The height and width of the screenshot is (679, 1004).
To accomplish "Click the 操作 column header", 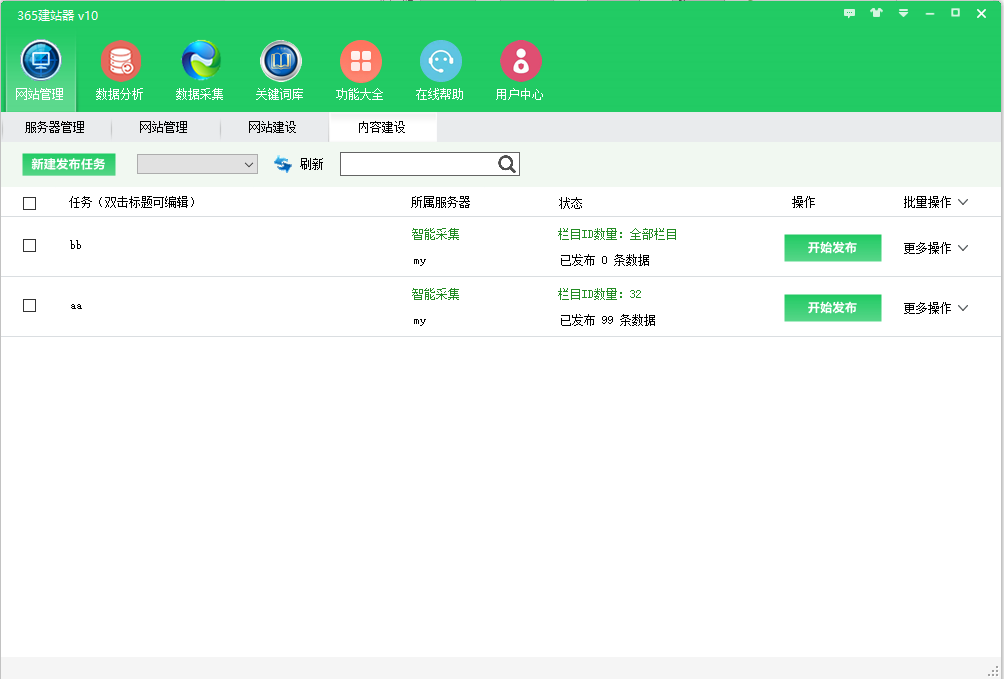I will point(804,202).
